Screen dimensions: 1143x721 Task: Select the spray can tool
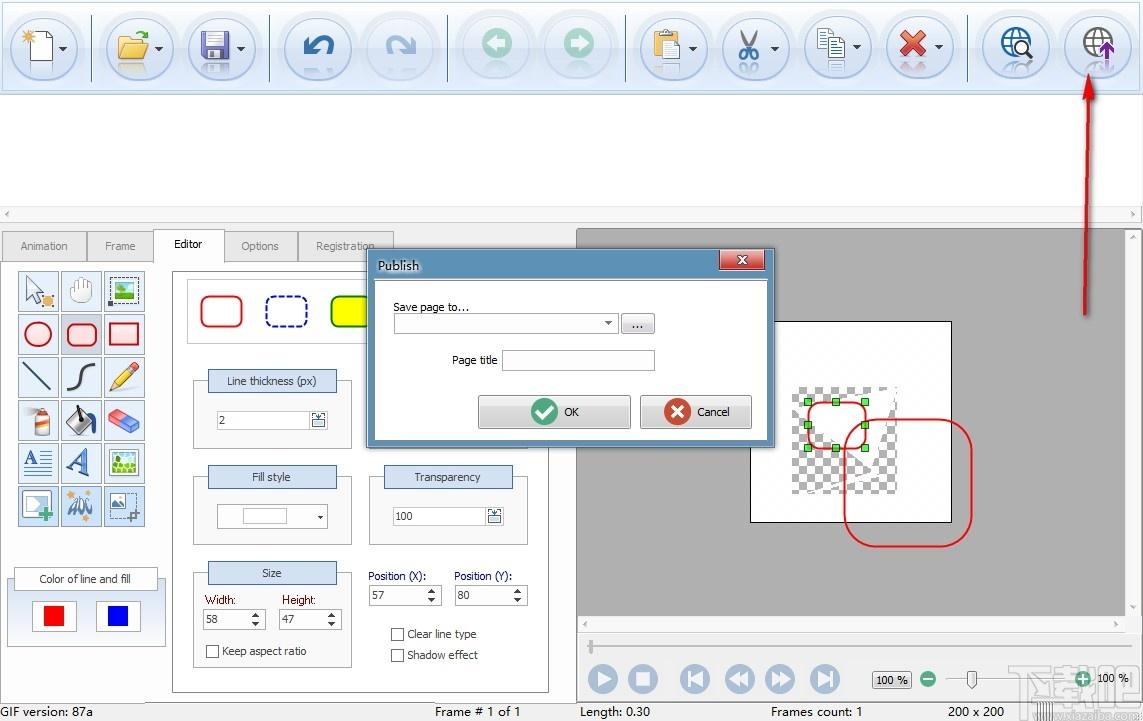[38, 421]
